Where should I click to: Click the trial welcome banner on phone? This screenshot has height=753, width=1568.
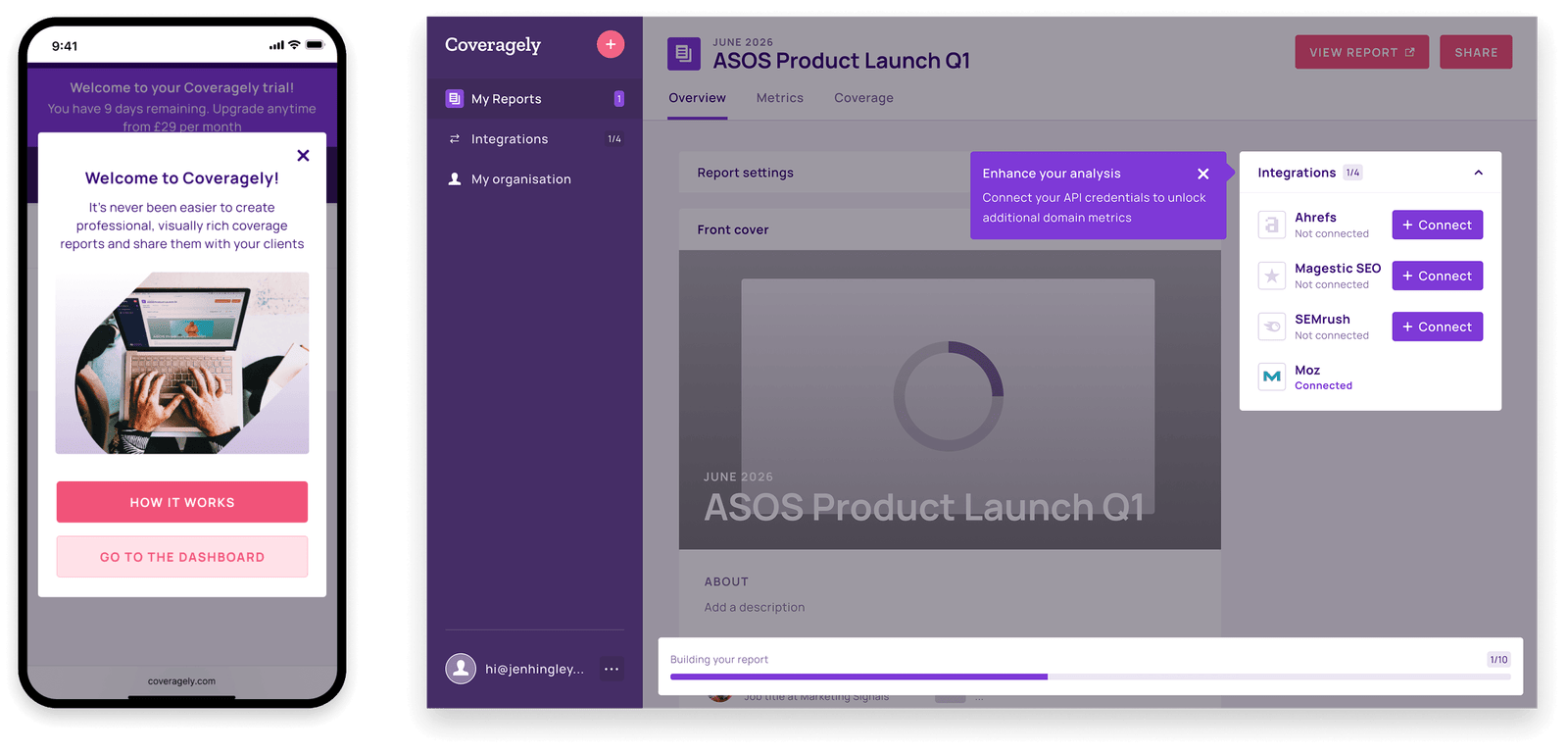(x=182, y=106)
